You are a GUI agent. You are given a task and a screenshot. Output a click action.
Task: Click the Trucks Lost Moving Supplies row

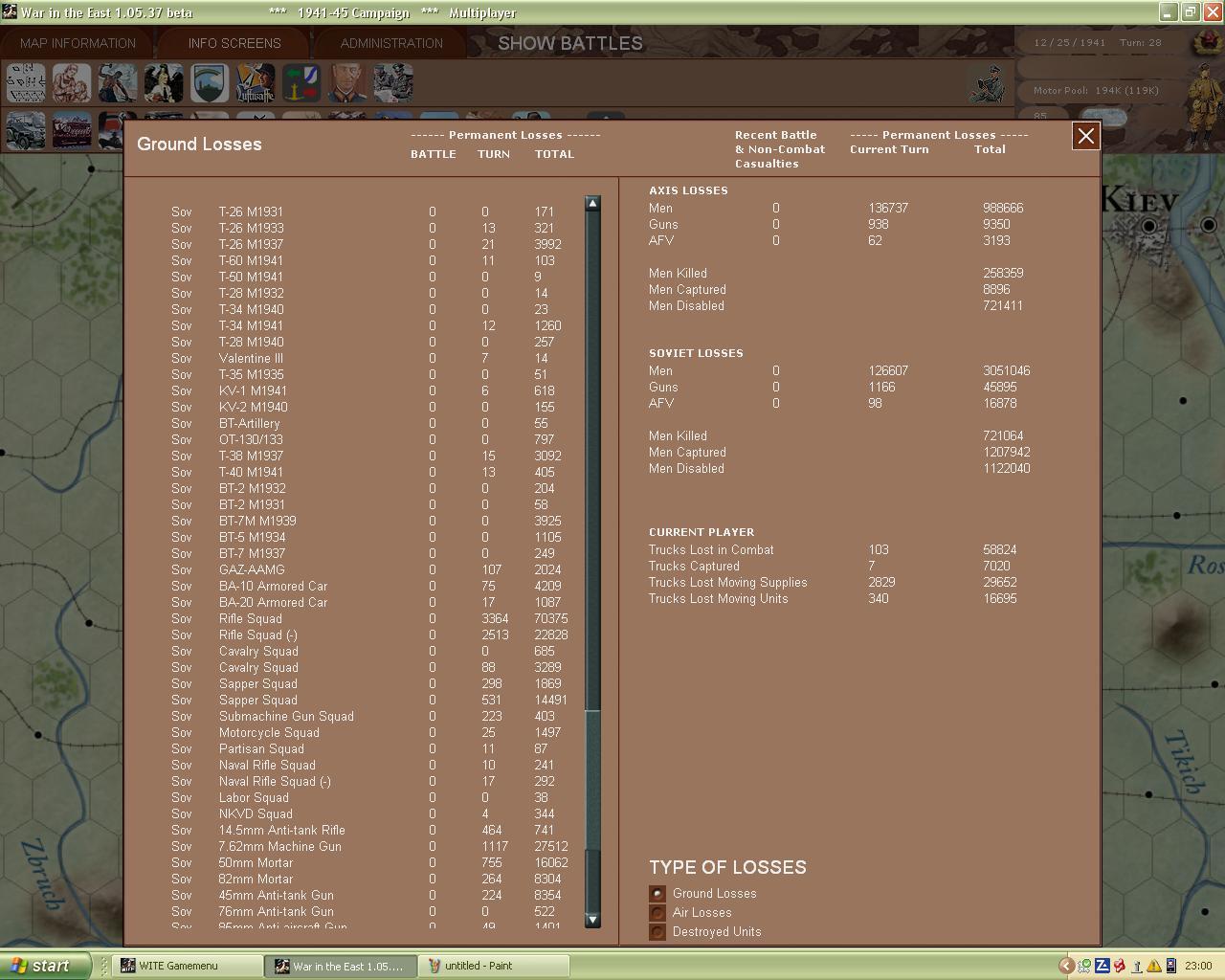[x=833, y=583]
